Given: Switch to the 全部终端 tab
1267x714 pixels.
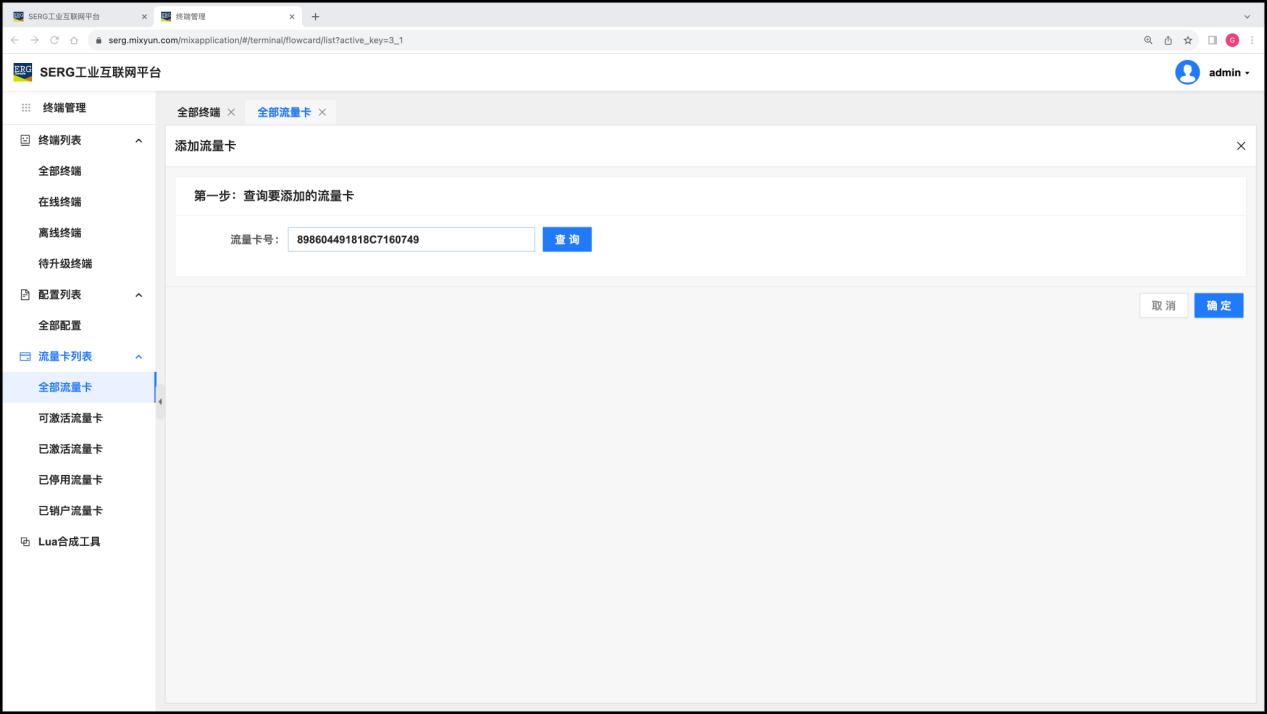Looking at the screenshot, I should click(198, 112).
